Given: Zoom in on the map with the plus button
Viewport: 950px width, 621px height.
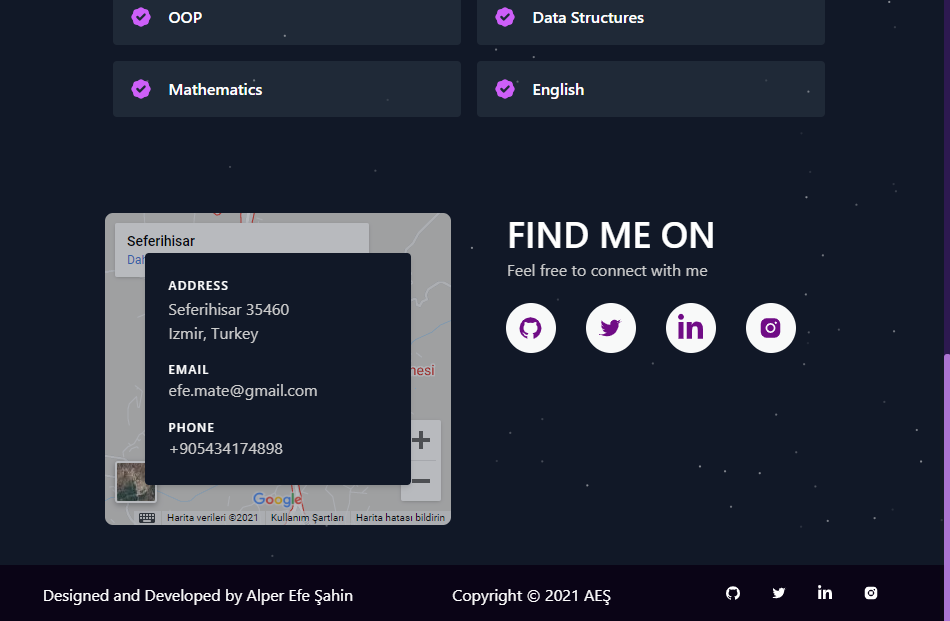Looking at the screenshot, I should pyautogui.click(x=421, y=439).
